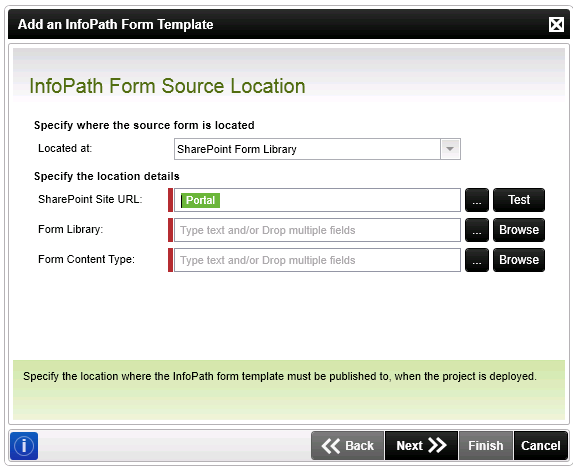Expand the Located at dropdown arrow
Screen dimensions: 573x469
point(450,149)
